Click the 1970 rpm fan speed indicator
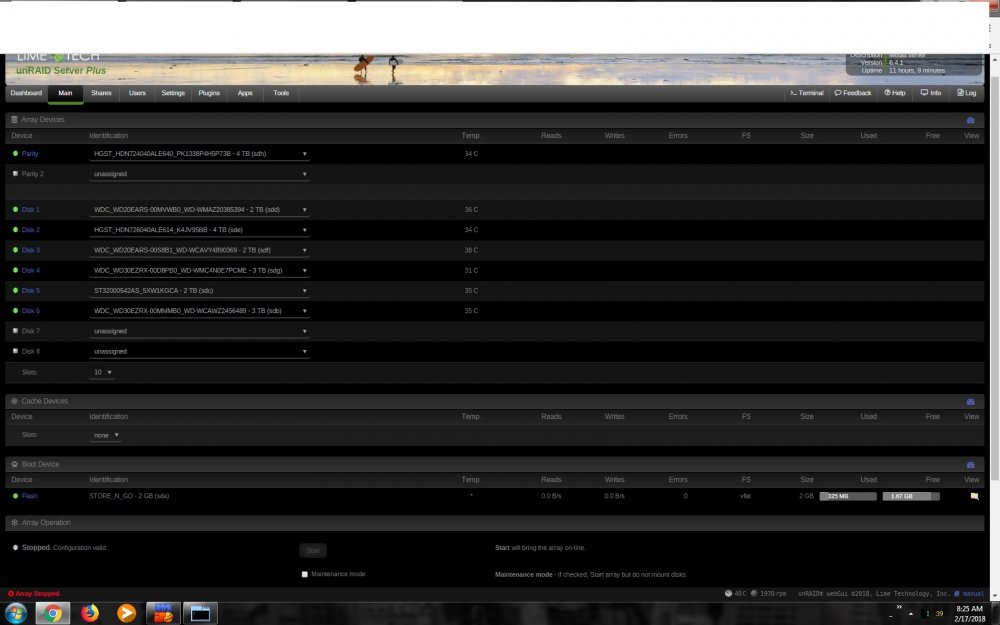 click(768, 594)
